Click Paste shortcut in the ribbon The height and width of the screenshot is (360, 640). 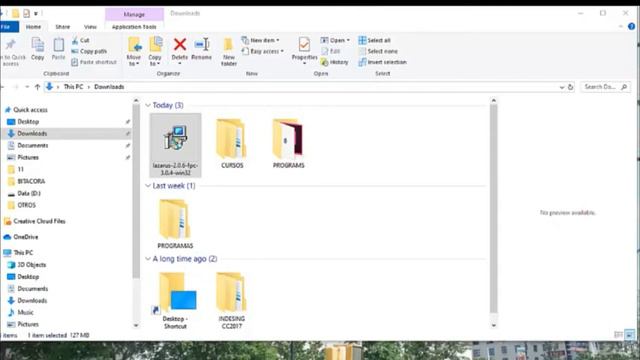(94, 62)
